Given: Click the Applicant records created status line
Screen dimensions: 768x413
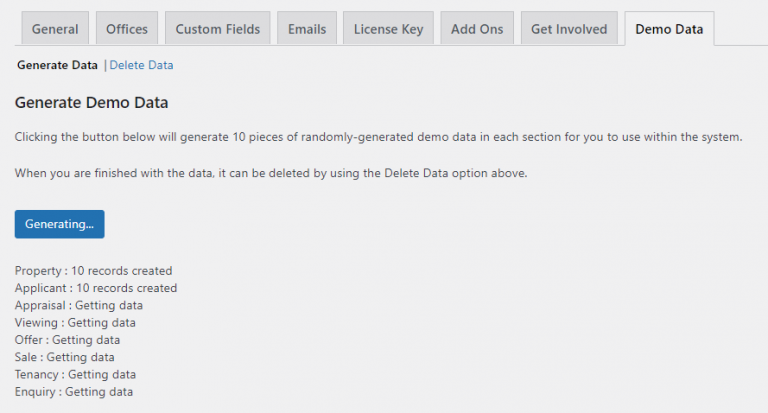Looking at the screenshot, I should click(96, 288).
